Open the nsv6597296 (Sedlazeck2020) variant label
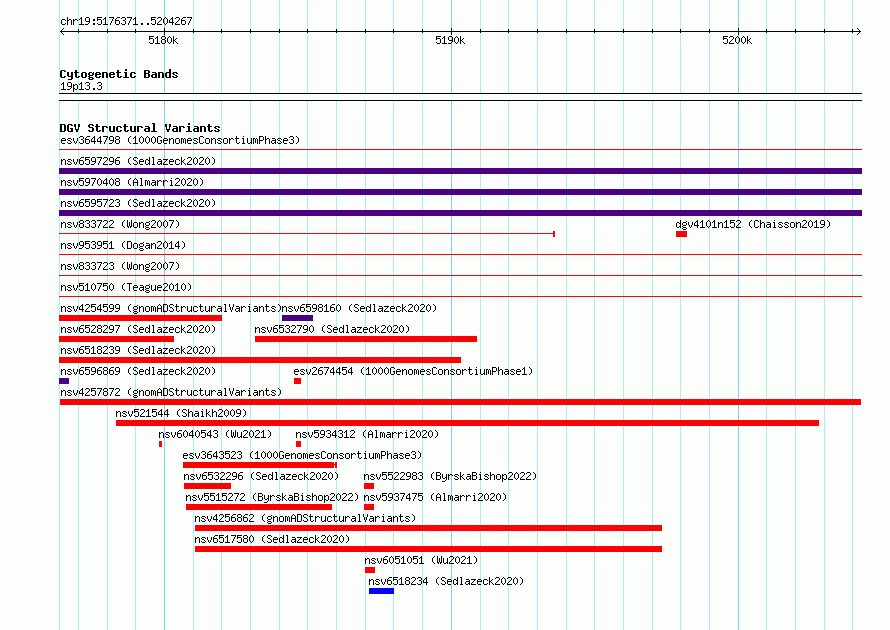This screenshot has height=630, width=890. pos(138,161)
